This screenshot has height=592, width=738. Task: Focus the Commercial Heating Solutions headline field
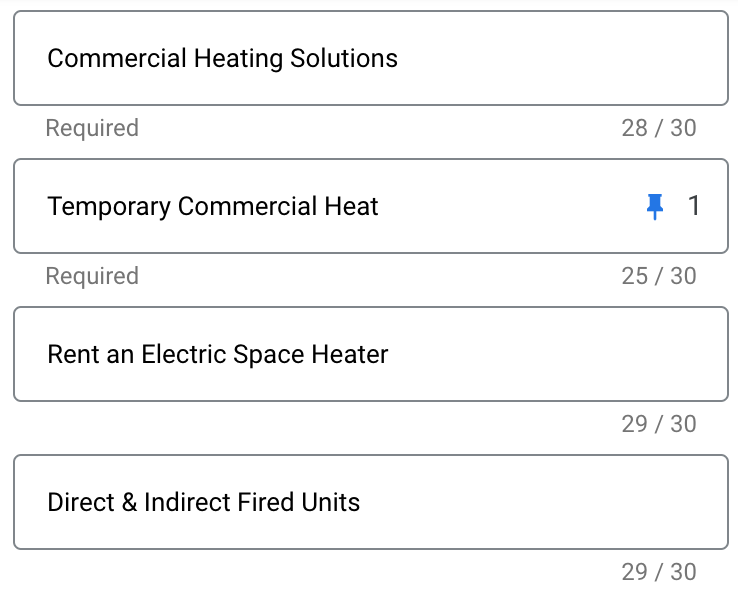[371, 58]
